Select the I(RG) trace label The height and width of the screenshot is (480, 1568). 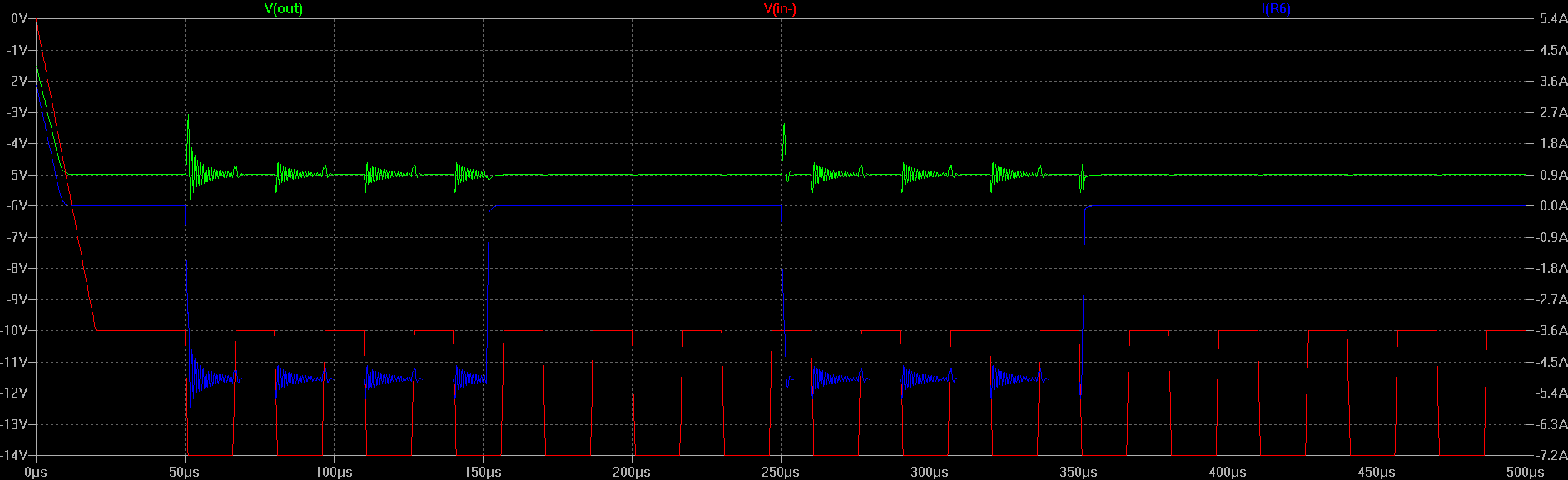1276,9
